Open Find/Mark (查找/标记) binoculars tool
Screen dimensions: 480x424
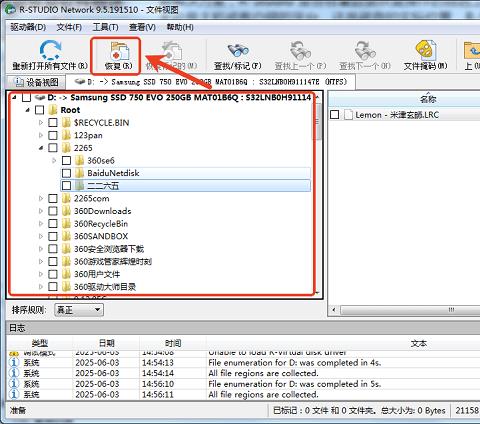(x=238, y=50)
